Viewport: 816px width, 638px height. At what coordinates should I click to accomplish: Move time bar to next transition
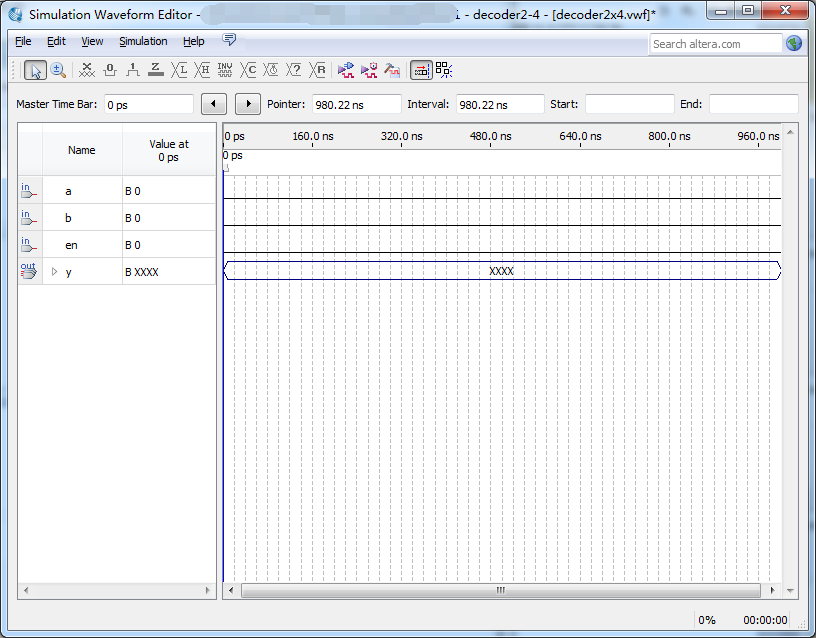click(248, 104)
